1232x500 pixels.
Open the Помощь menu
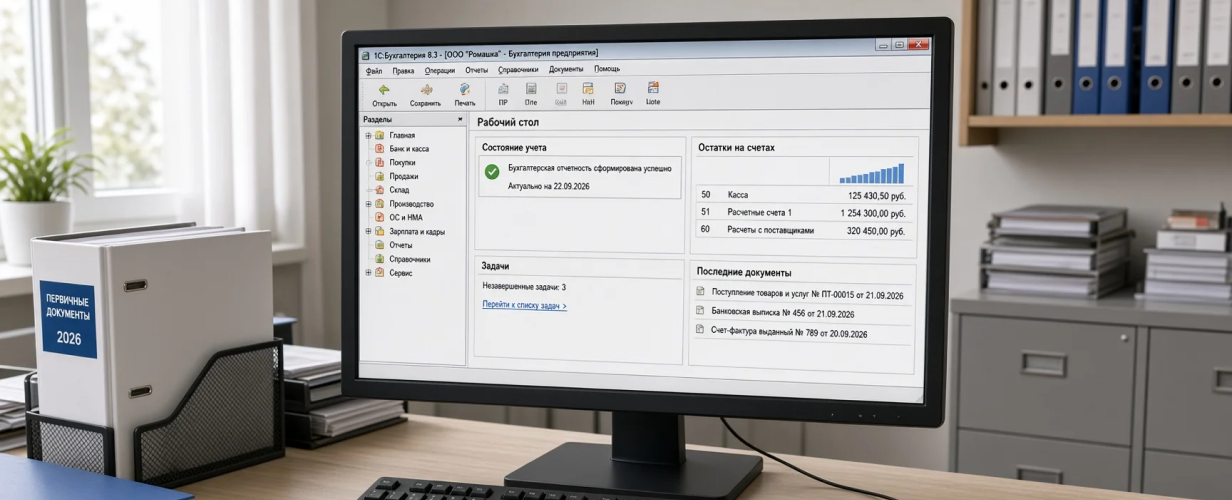point(607,70)
